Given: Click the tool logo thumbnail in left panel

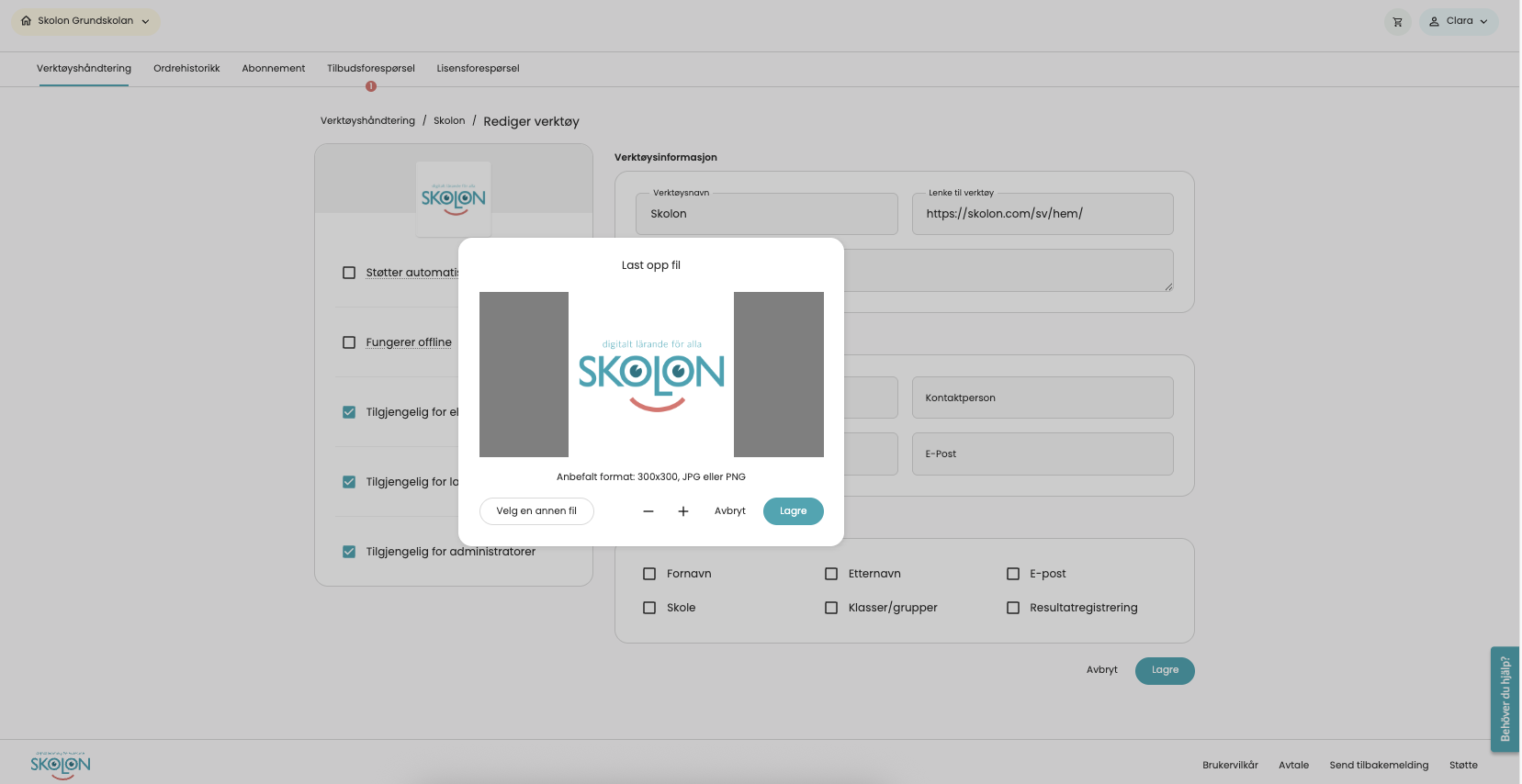Looking at the screenshot, I should click(454, 198).
